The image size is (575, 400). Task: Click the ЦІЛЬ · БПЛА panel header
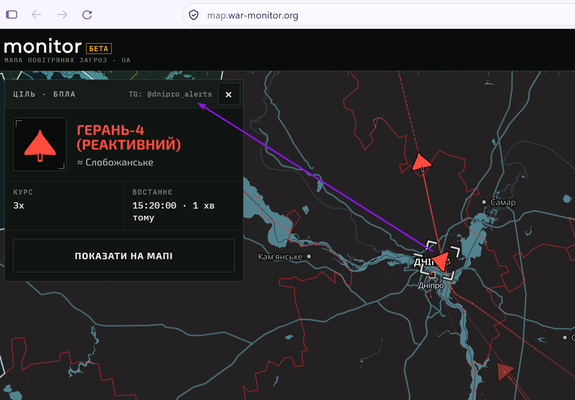44,94
